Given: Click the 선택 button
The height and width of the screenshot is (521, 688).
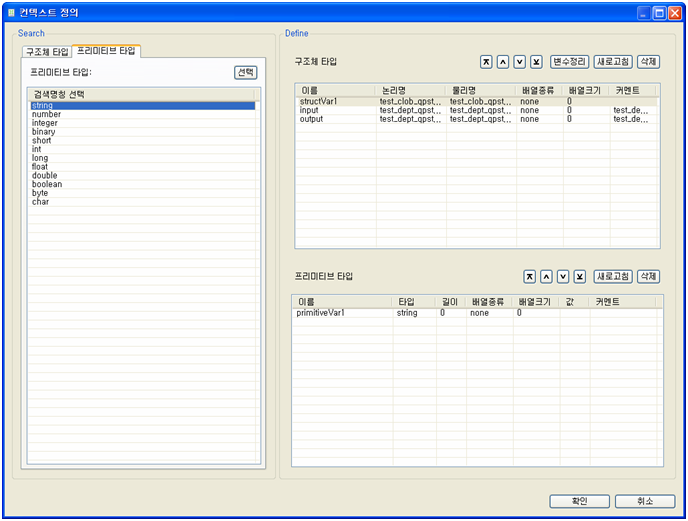Looking at the screenshot, I should tap(246, 72).
